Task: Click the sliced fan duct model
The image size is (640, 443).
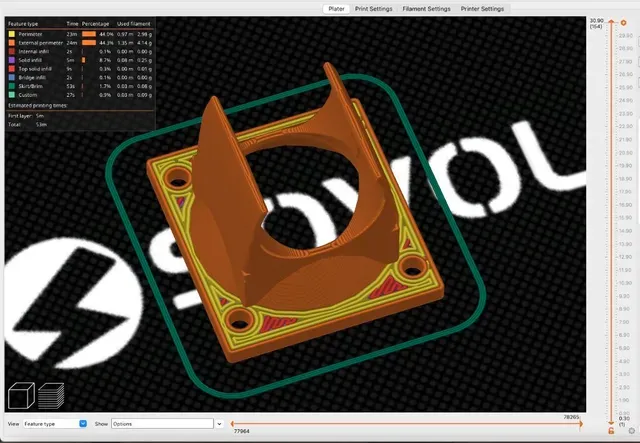Action: point(293,214)
